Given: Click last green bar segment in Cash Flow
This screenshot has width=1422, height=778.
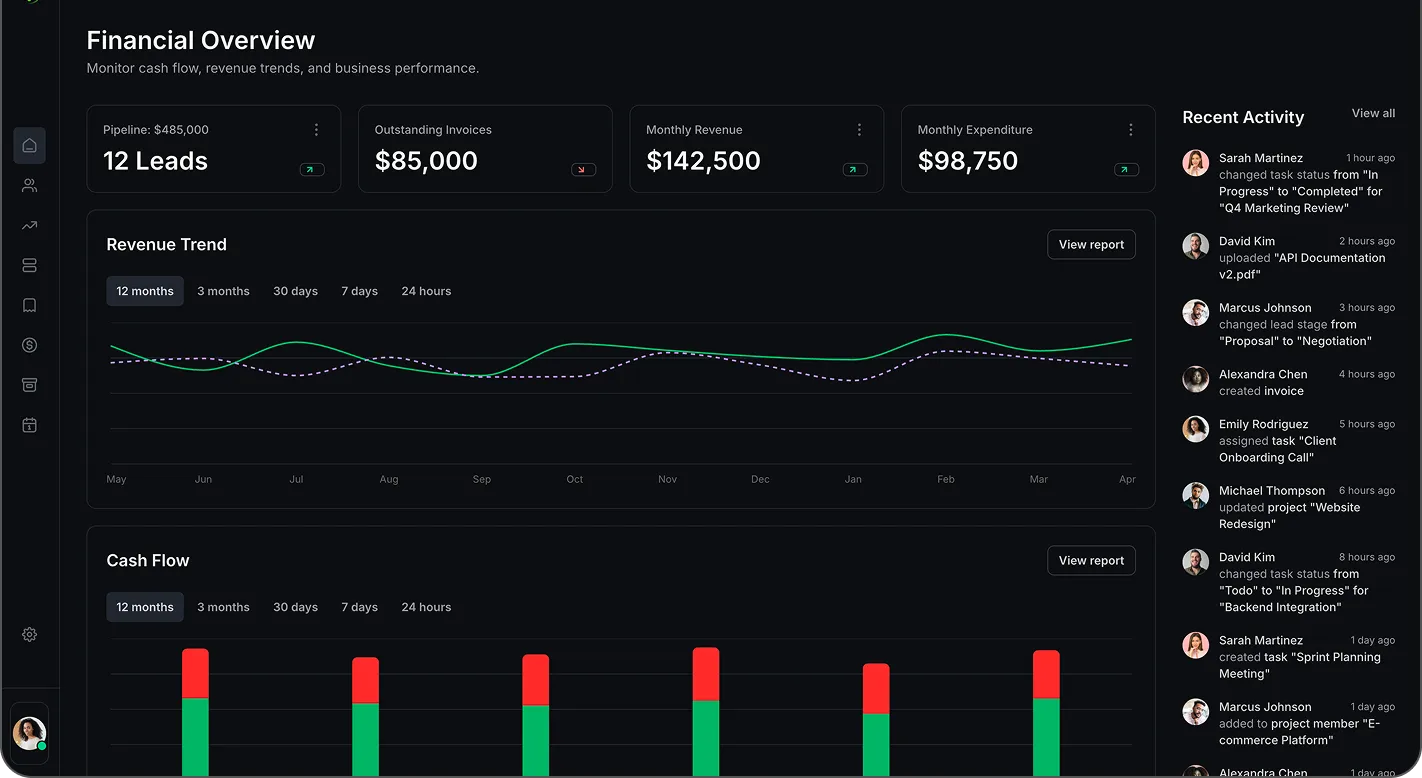Looking at the screenshot, I should tap(1046, 737).
